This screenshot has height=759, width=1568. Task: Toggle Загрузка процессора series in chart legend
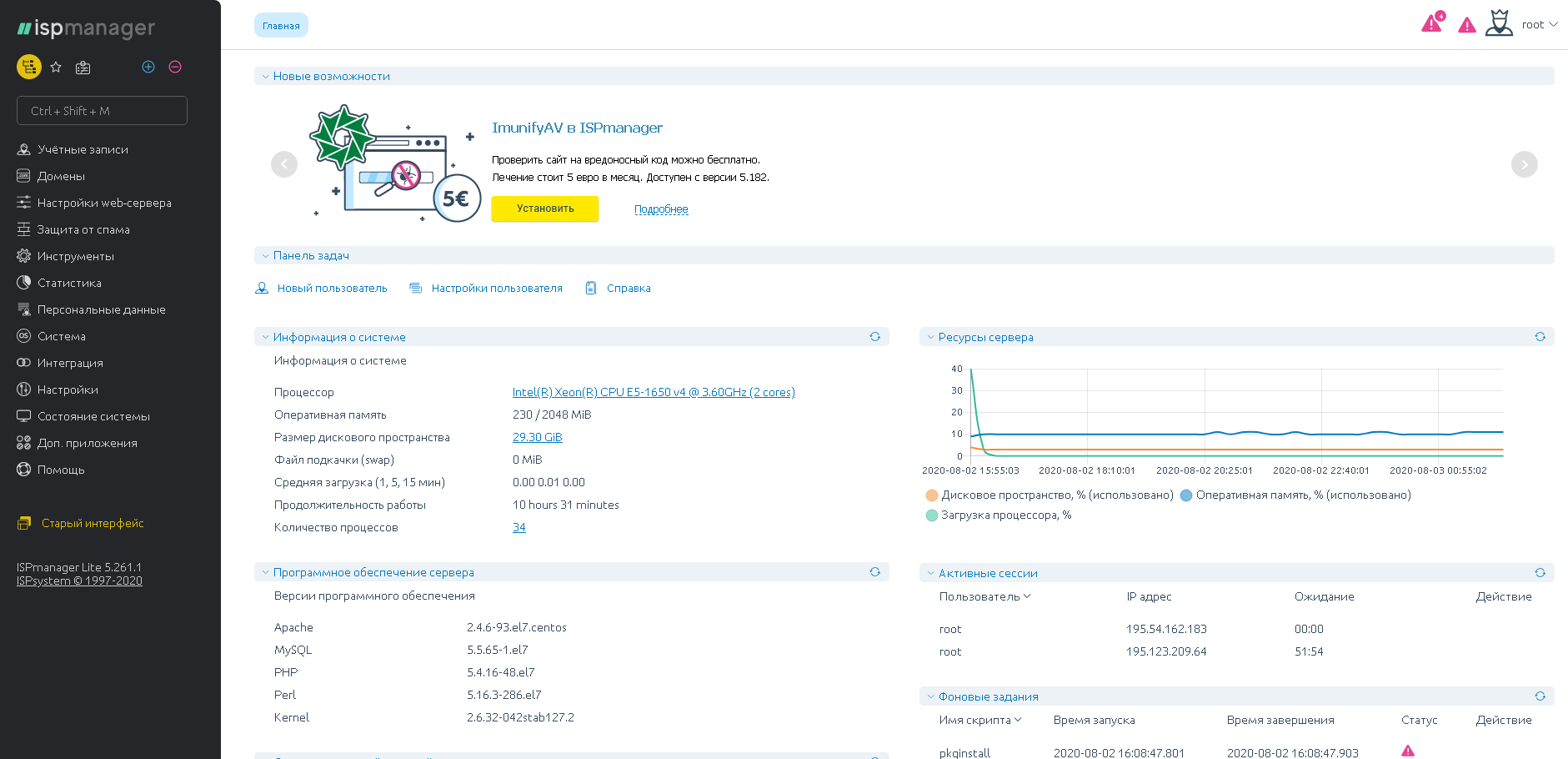(x=999, y=515)
